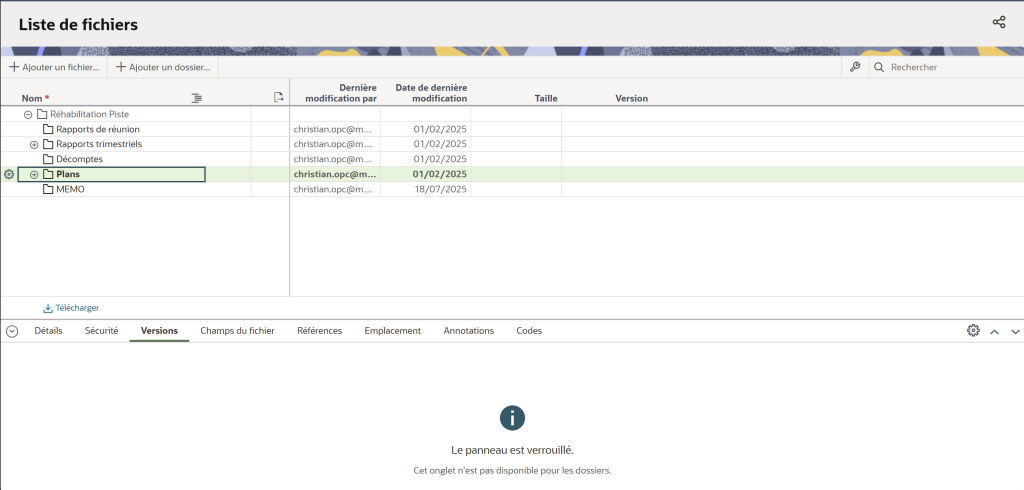Image resolution: width=1024 pixels, height=490 pixels.
Task: Open detail panel settings gear
Action: (973, 331)
